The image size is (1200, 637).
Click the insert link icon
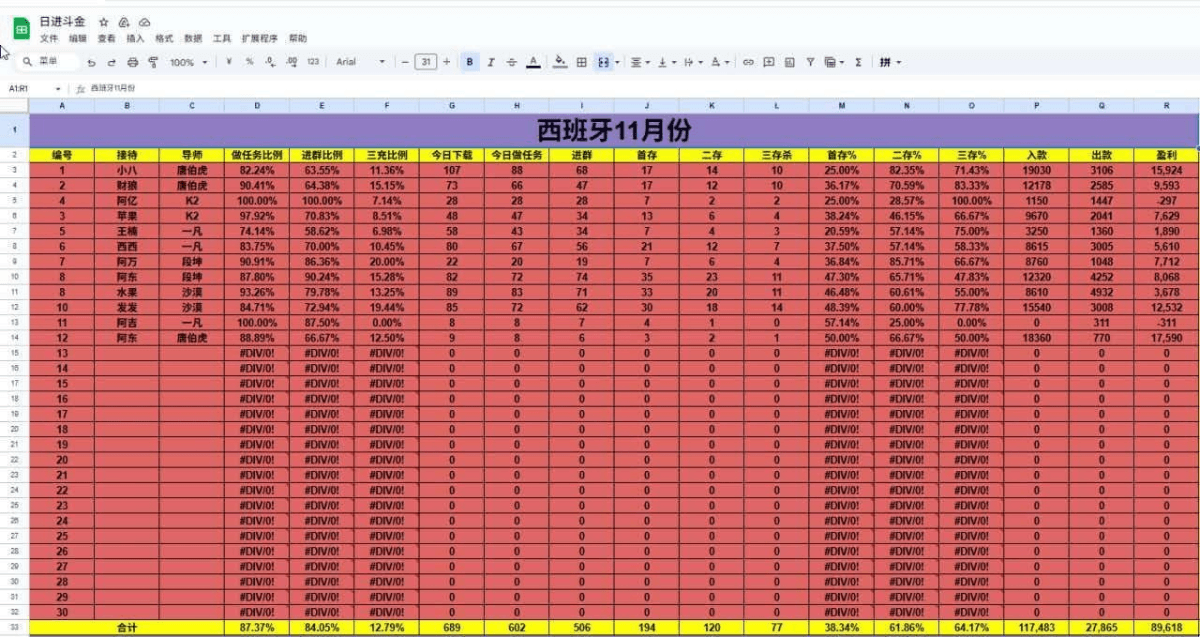(x=748, y=62)
